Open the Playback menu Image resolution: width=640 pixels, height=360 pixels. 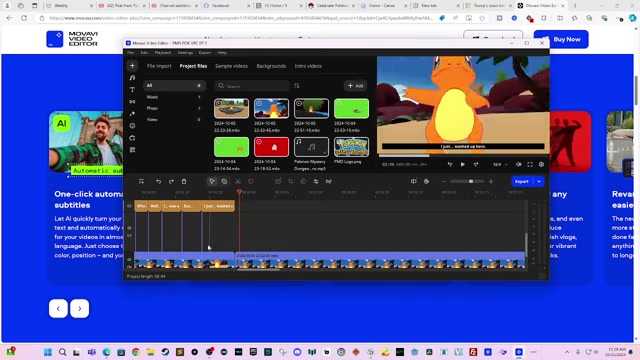(x=162, y=53)
